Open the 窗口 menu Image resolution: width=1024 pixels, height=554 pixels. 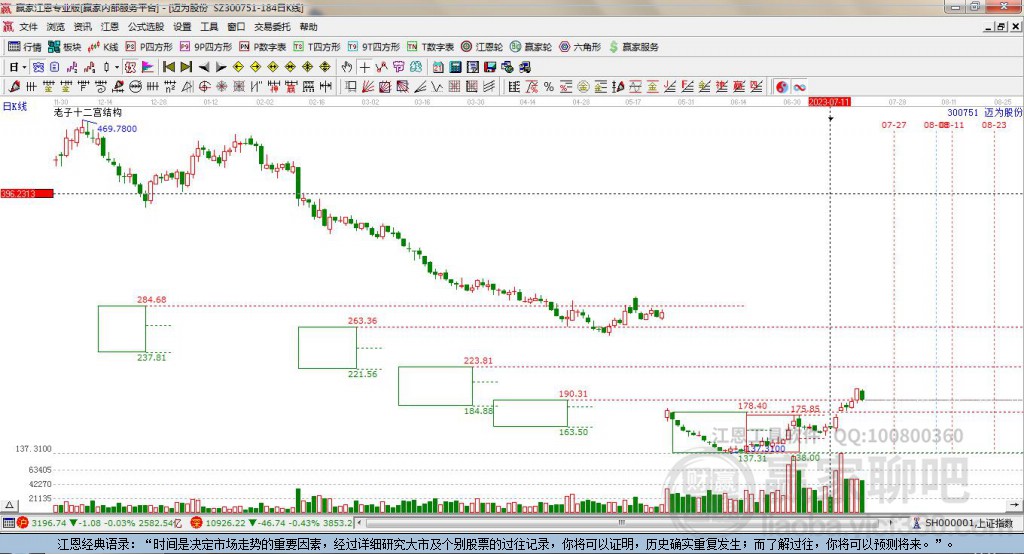236,27
